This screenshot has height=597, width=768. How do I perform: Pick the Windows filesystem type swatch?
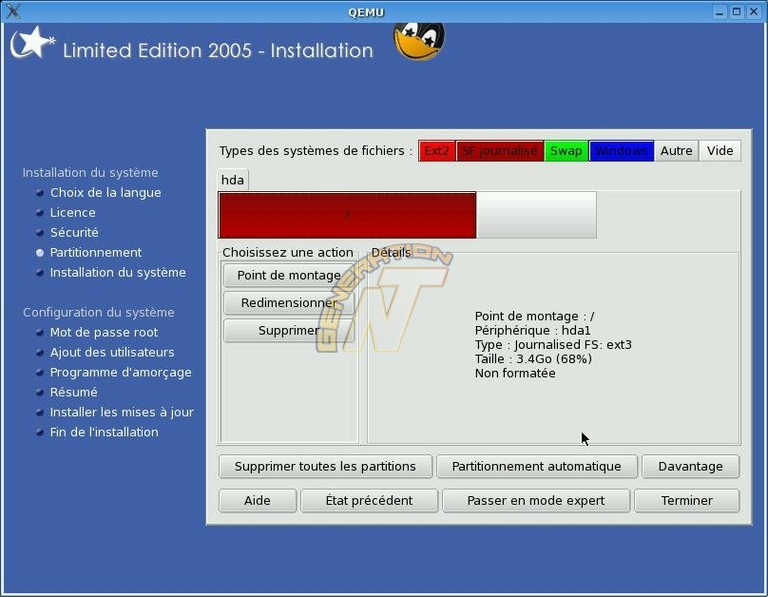click(x=621, y=151)
